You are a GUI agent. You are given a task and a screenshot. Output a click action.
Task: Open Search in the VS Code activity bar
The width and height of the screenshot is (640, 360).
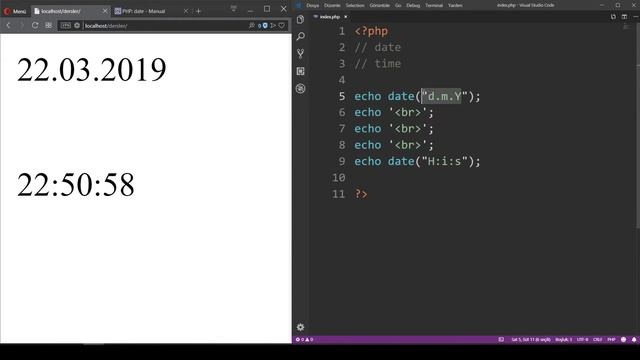click(x=301, y=36)
